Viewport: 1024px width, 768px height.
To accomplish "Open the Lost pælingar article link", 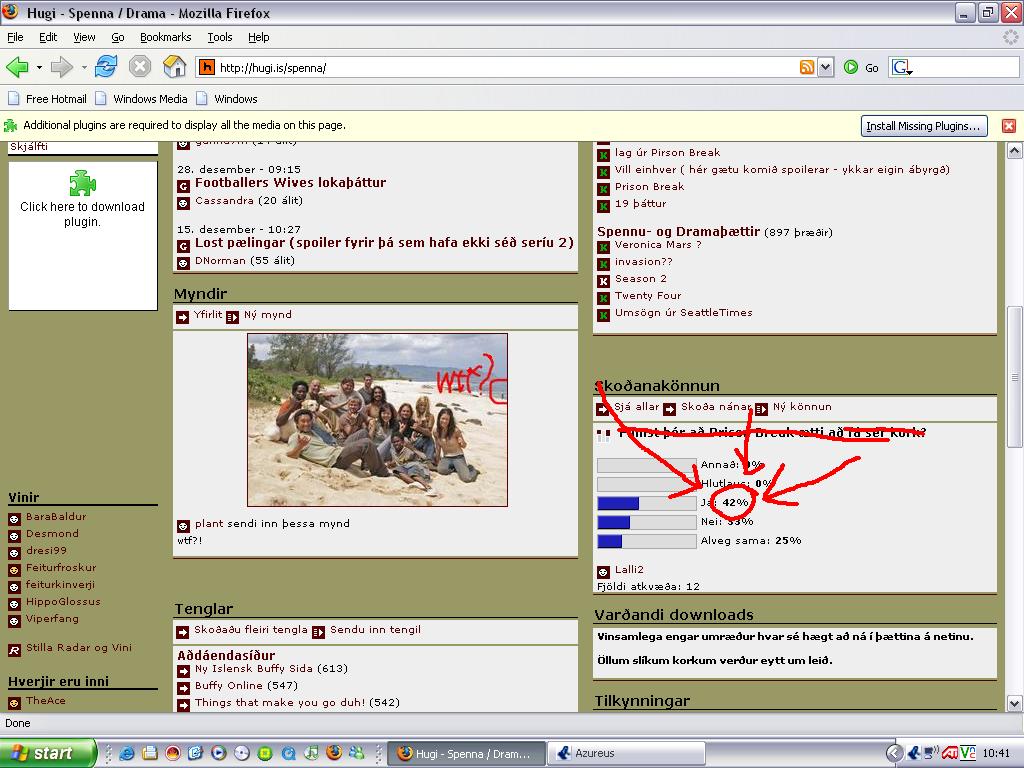I will coord(384,243).
